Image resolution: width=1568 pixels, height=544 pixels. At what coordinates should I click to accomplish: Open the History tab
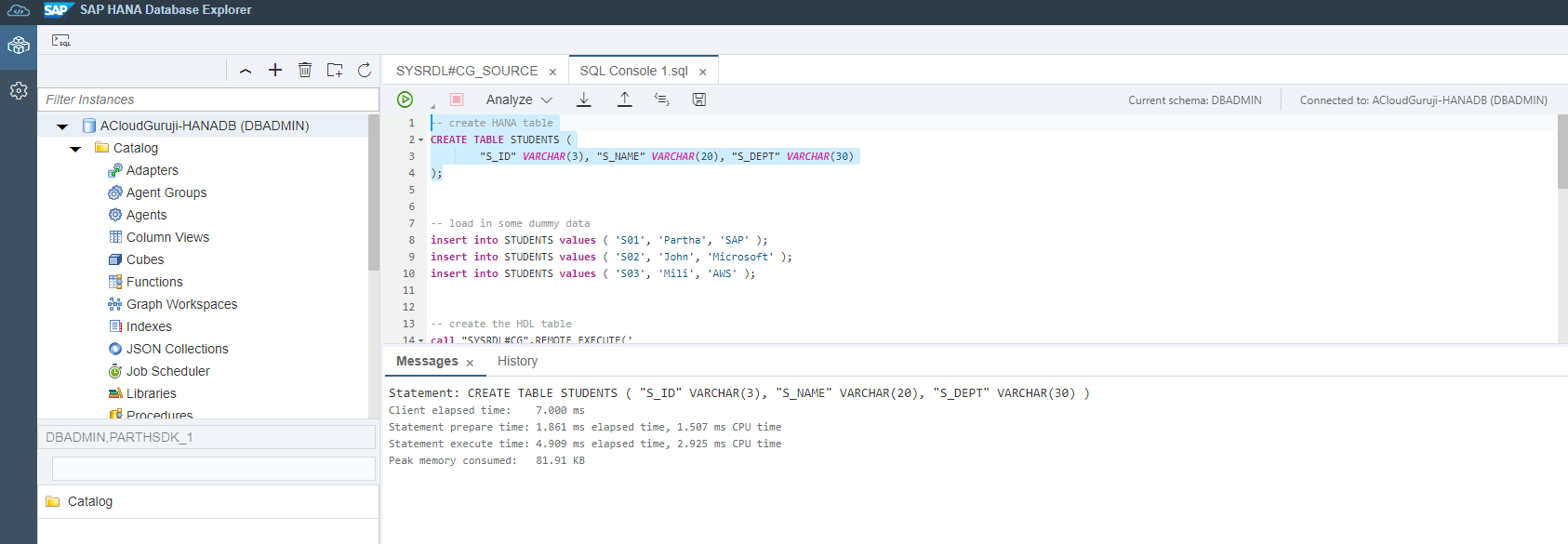click(517, 361)
